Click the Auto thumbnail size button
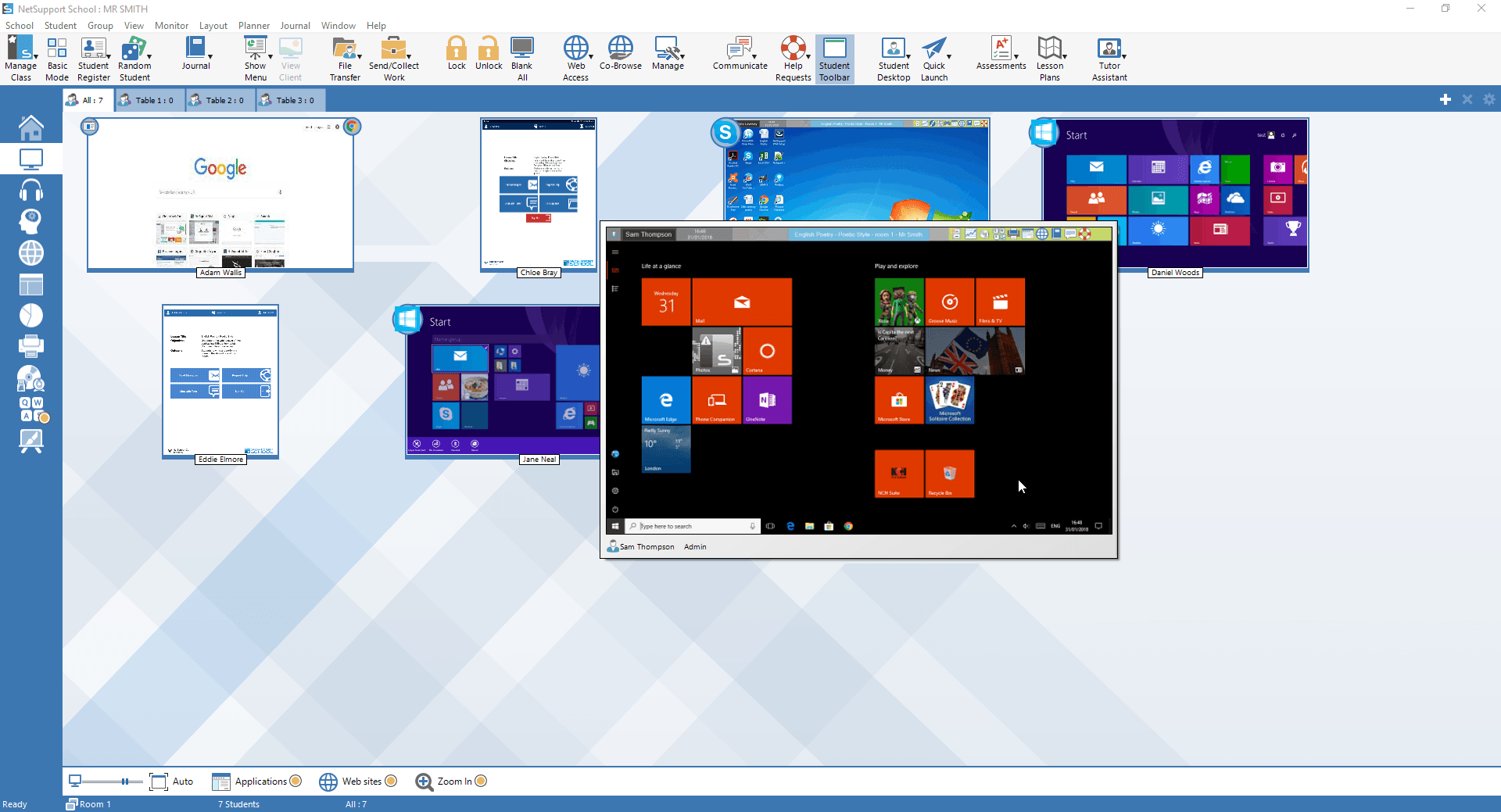Screen dimensions: 1501x812 [x=171, y=782]
